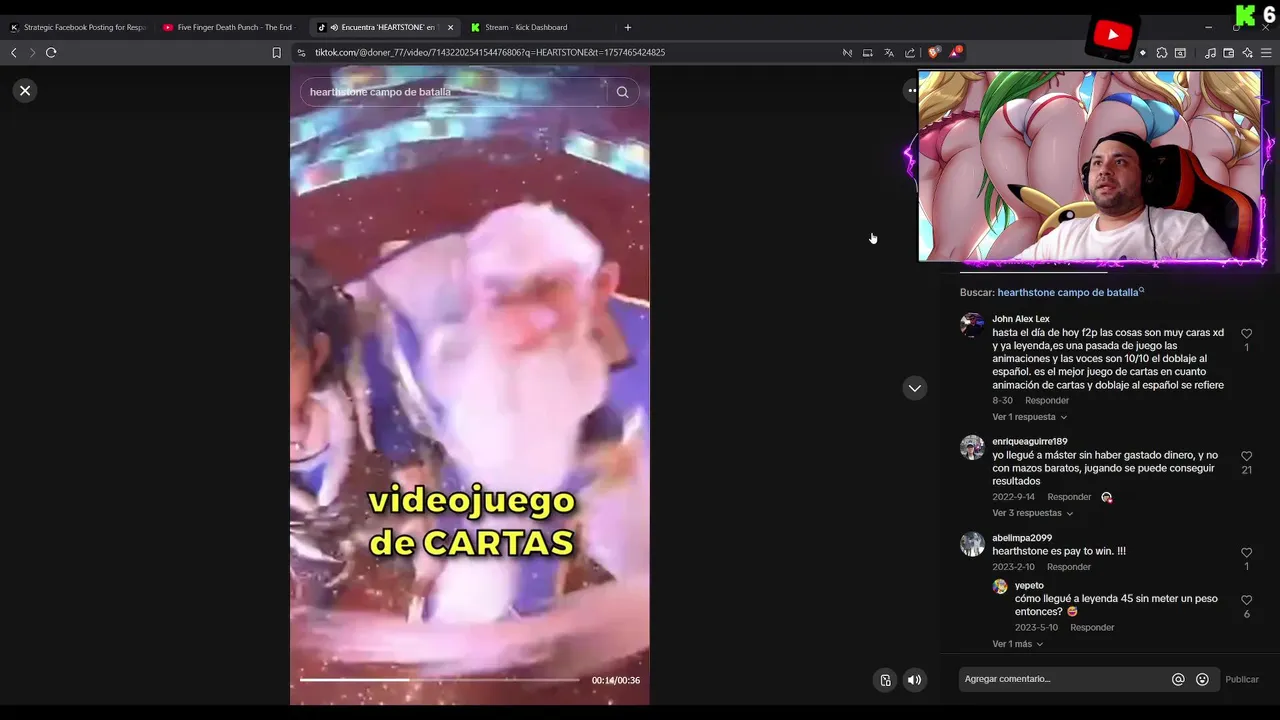The height and width of the screenshot is (720, 1280).
Task: Close the TikTok browser tab
Action: [450, 27]
